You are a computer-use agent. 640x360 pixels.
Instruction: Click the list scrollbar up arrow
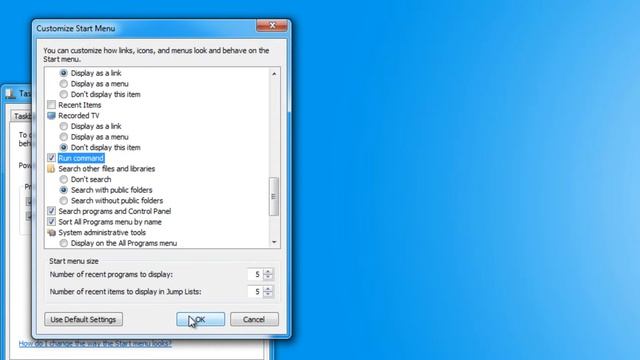274,73
